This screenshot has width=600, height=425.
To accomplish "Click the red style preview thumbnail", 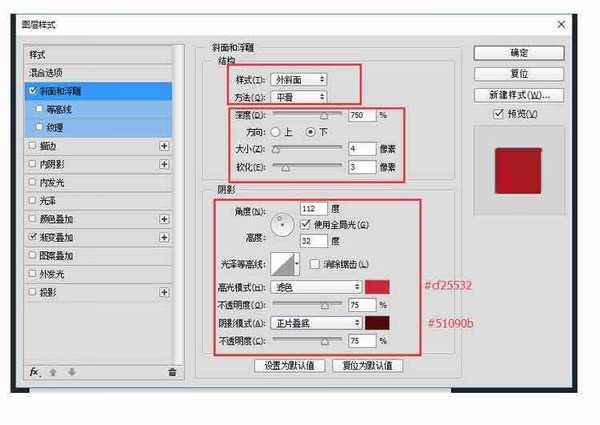I will pyautogui.click(x=518, y=171).
